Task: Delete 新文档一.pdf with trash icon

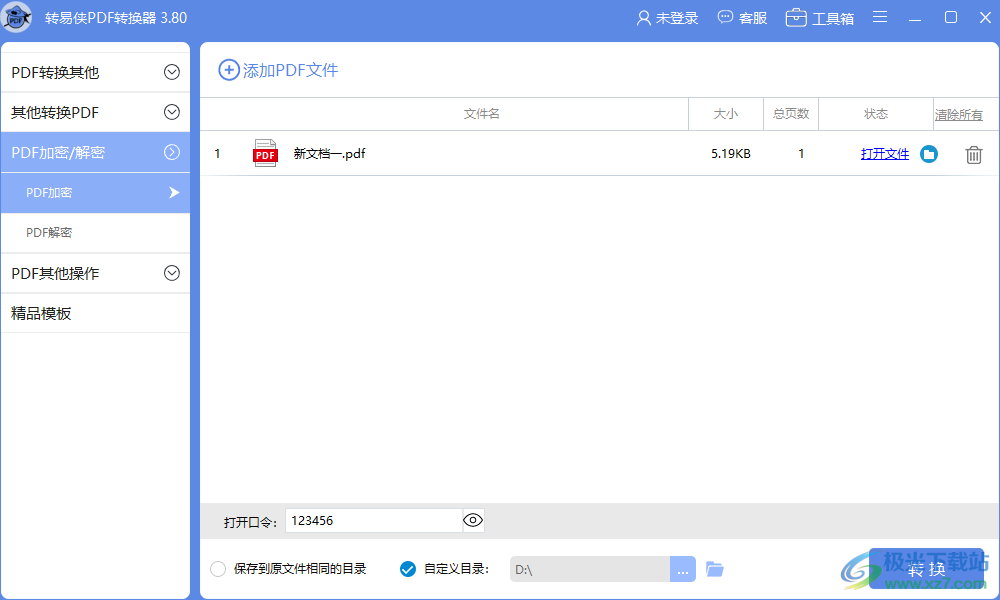Action: [x=973, y=154]
